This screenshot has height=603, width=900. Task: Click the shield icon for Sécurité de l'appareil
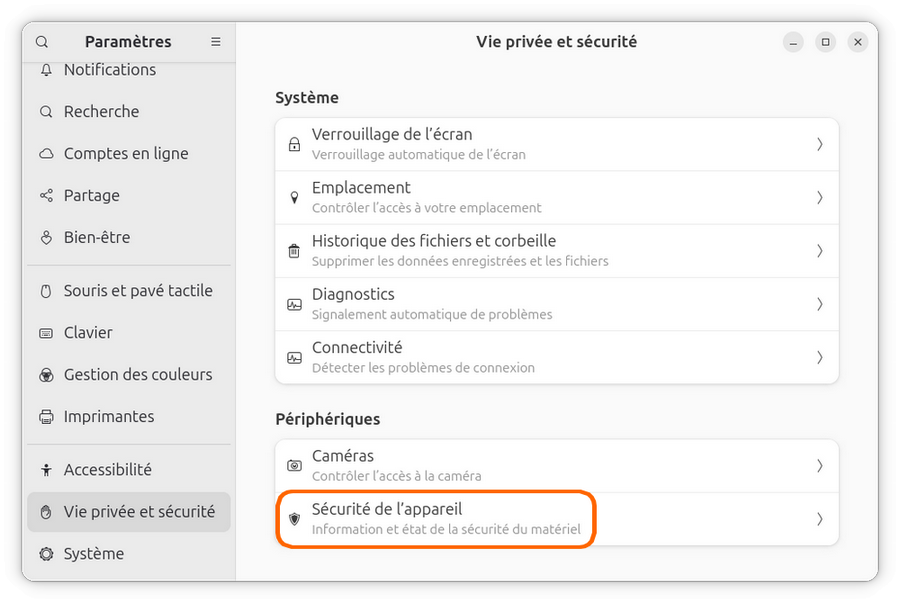coord(294,519)
